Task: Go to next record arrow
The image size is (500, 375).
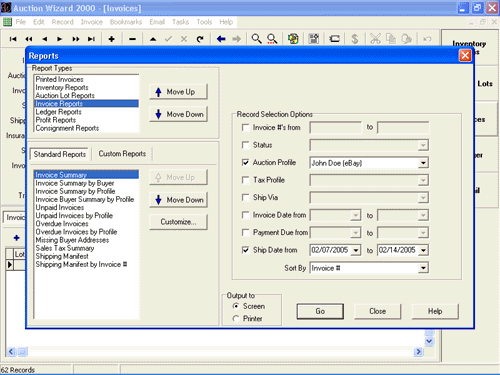Action: click(60, 39)
